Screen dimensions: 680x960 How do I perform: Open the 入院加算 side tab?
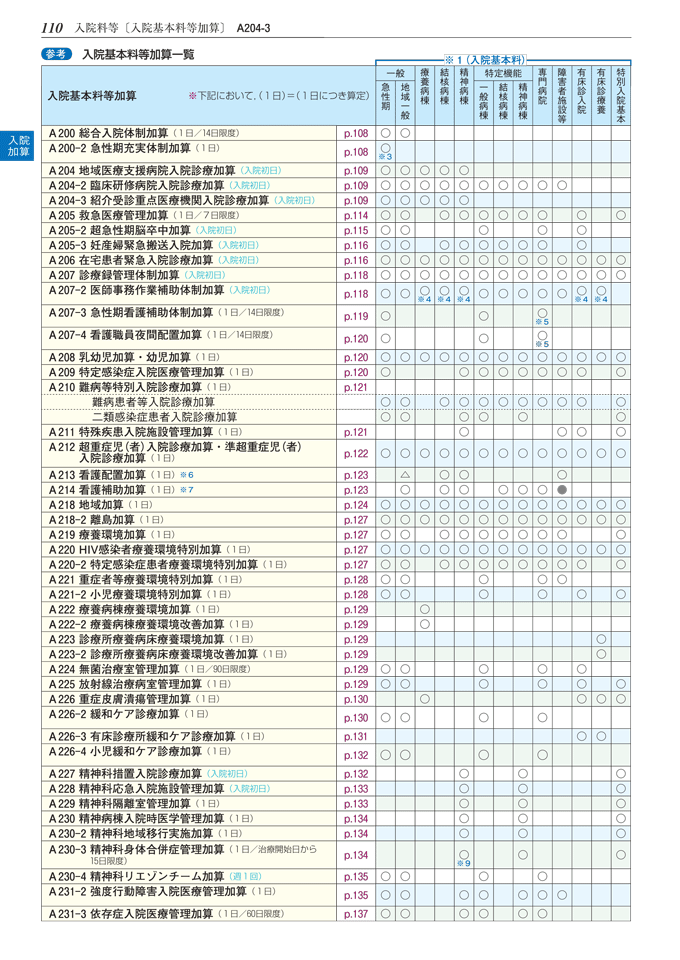tap(18, 145)
